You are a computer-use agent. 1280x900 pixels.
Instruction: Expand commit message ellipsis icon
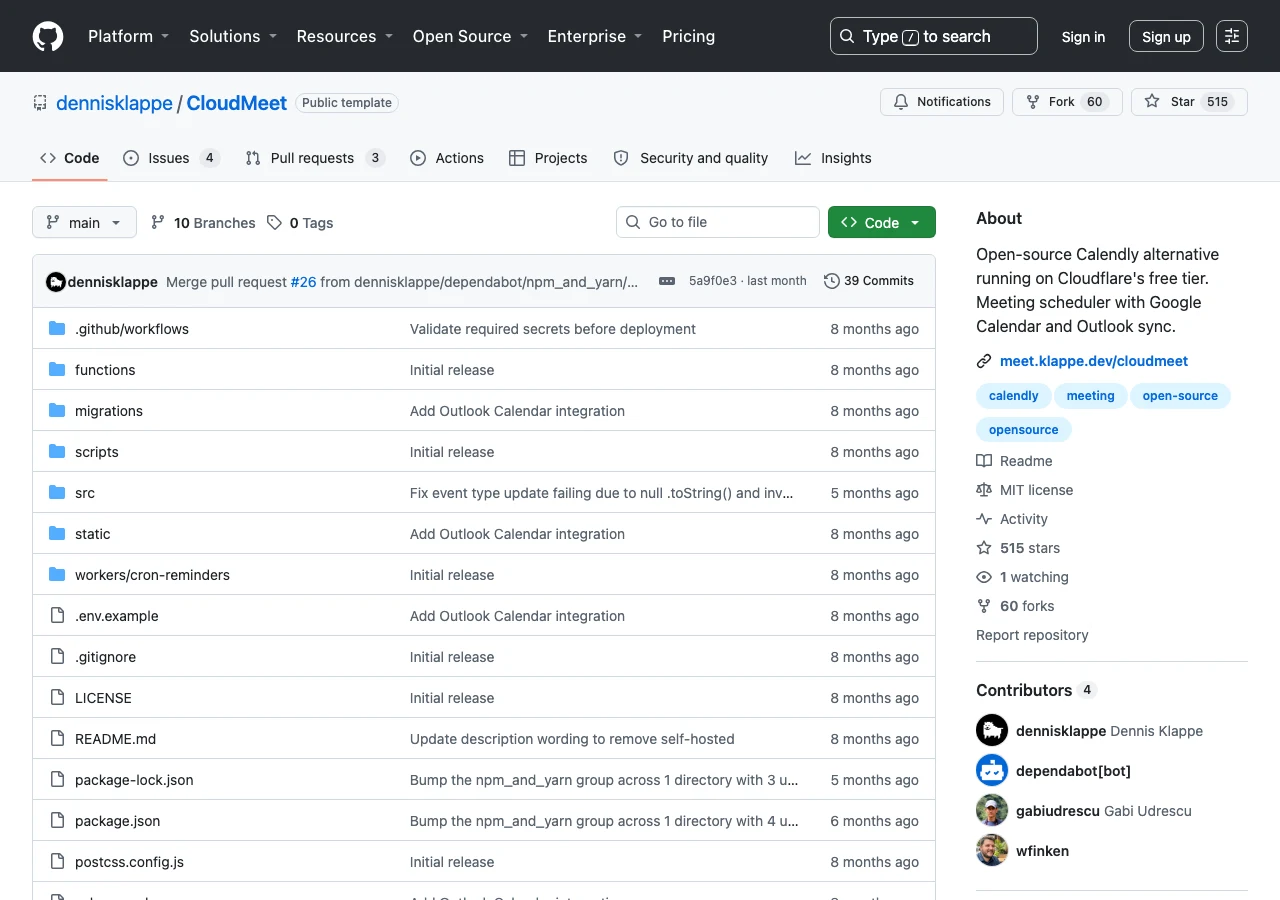[667, 281]
